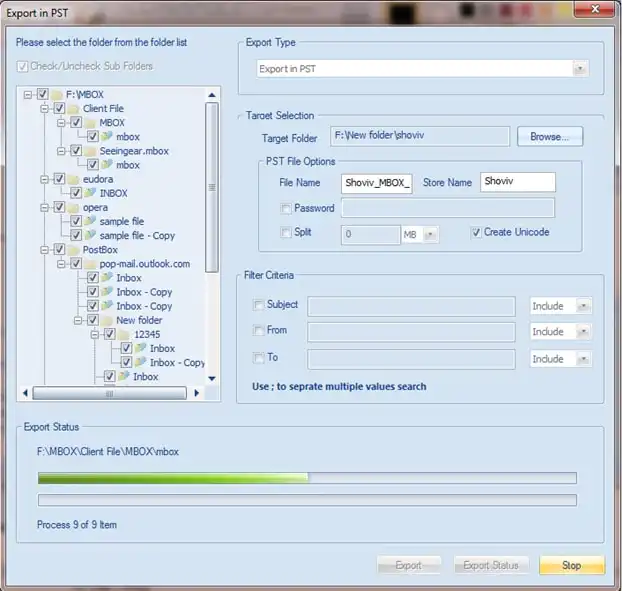Click the folder tree scroll up arrow
Image resolution: width=622 pixels, height=591 pixels.
212,95
